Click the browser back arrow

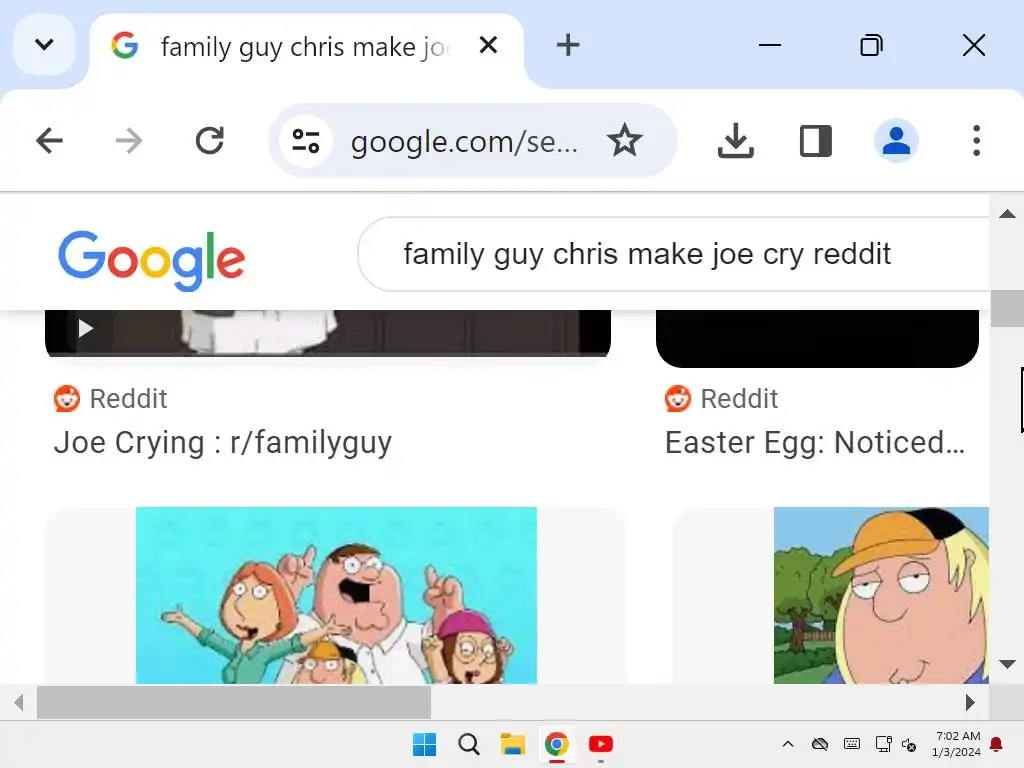49,141
